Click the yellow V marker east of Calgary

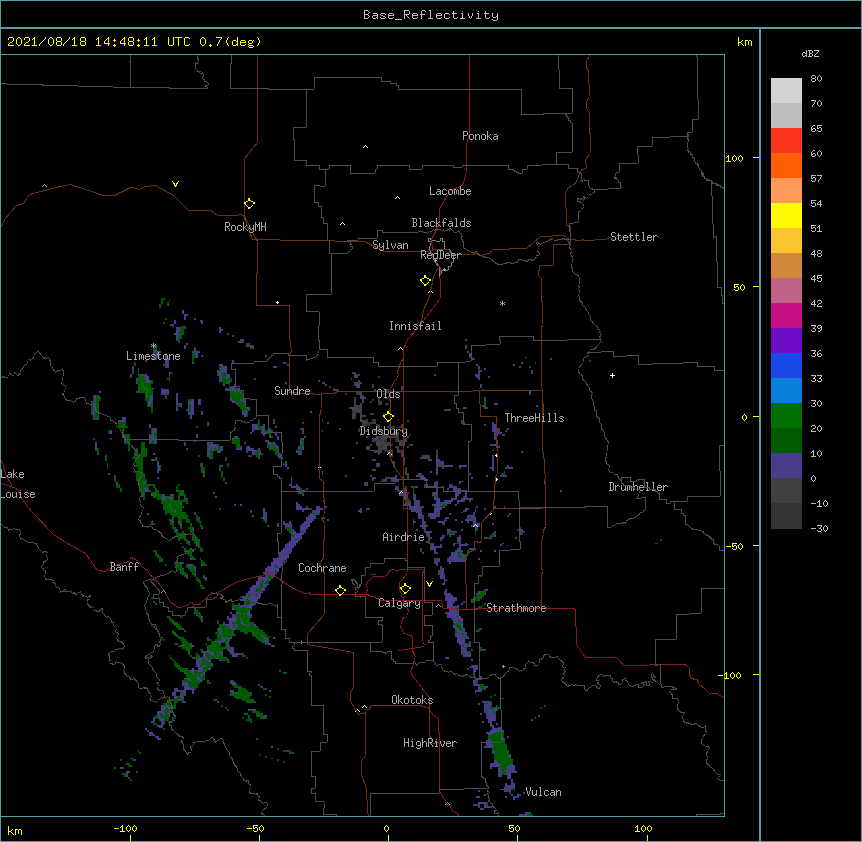tap(429, 584)
